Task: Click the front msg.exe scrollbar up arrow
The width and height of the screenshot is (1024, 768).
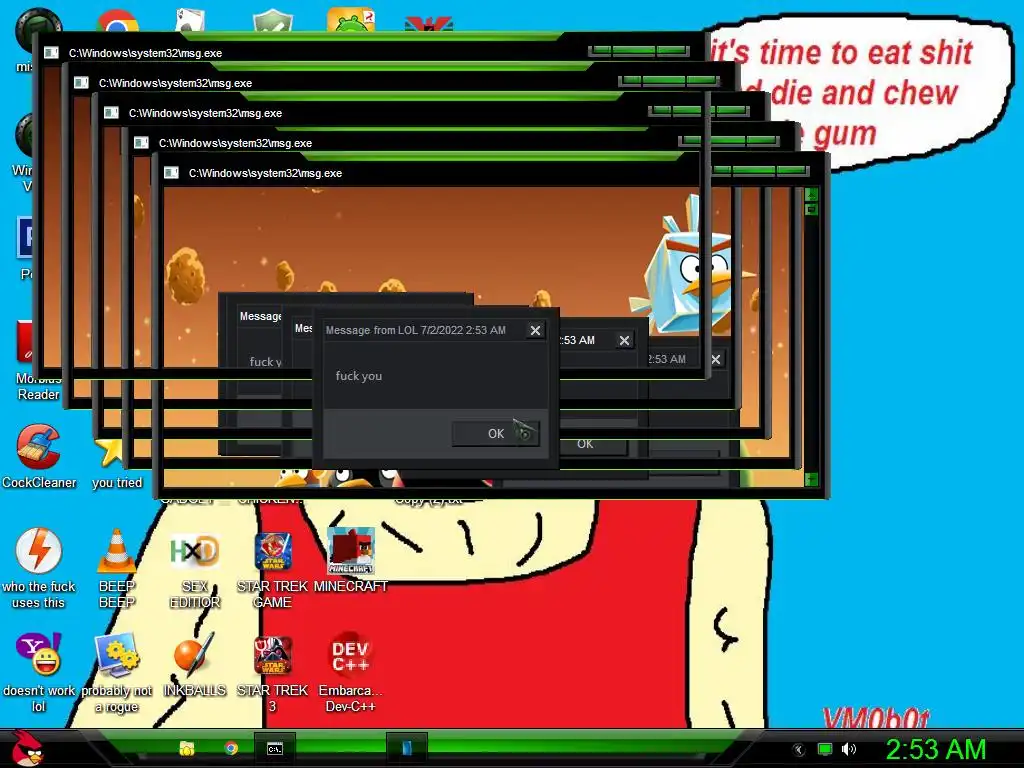Action: click(x=811, y=194)
